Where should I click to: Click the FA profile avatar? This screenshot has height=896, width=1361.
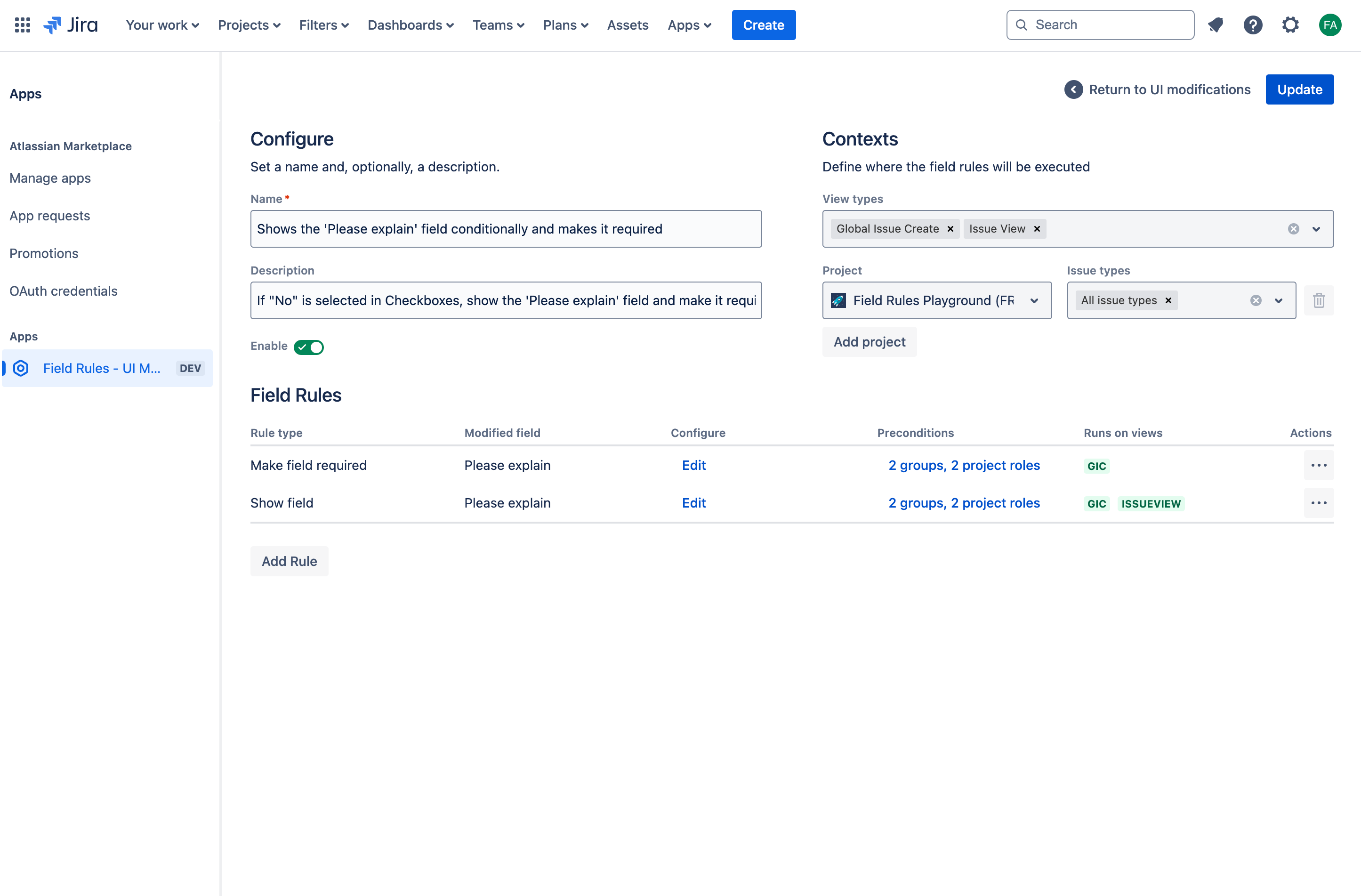coord(1329,25)
